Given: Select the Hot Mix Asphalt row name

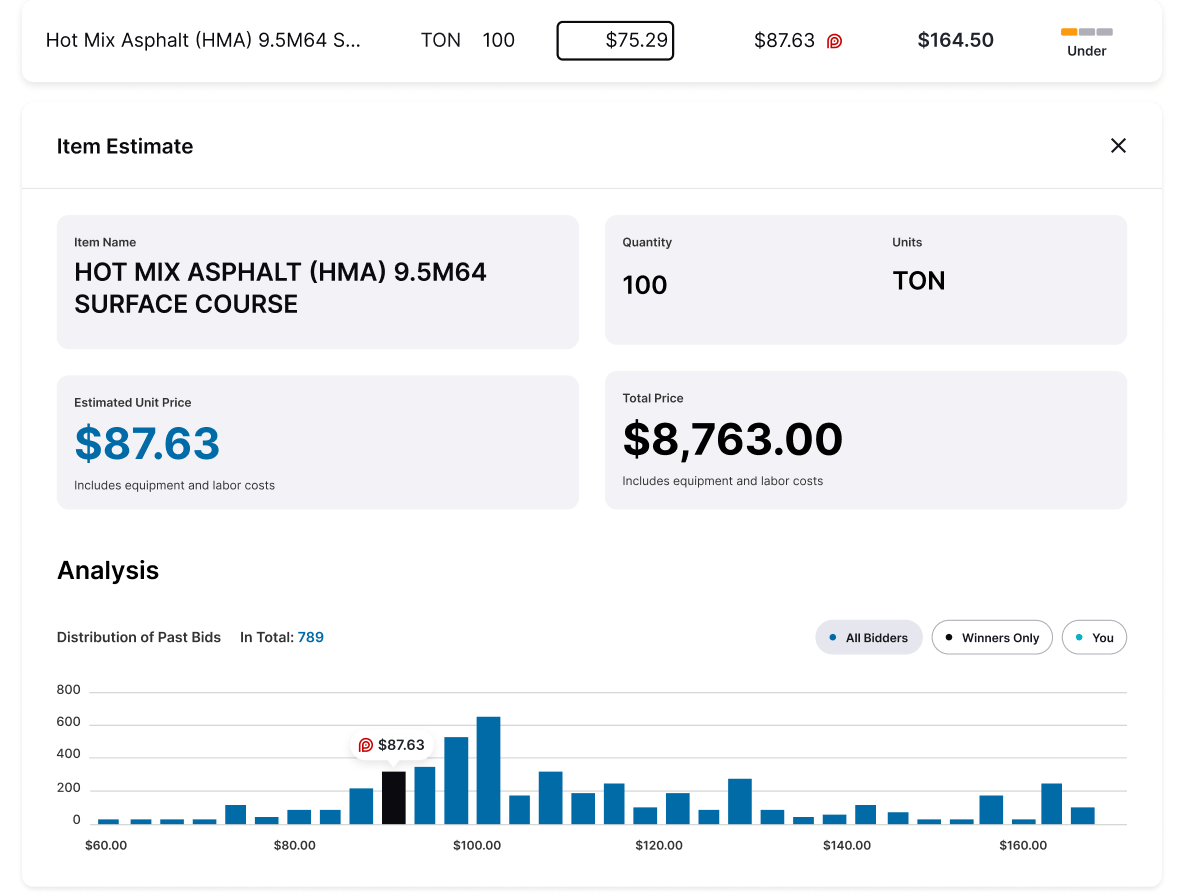Looking at the screenshot, I should coord(203,41).
